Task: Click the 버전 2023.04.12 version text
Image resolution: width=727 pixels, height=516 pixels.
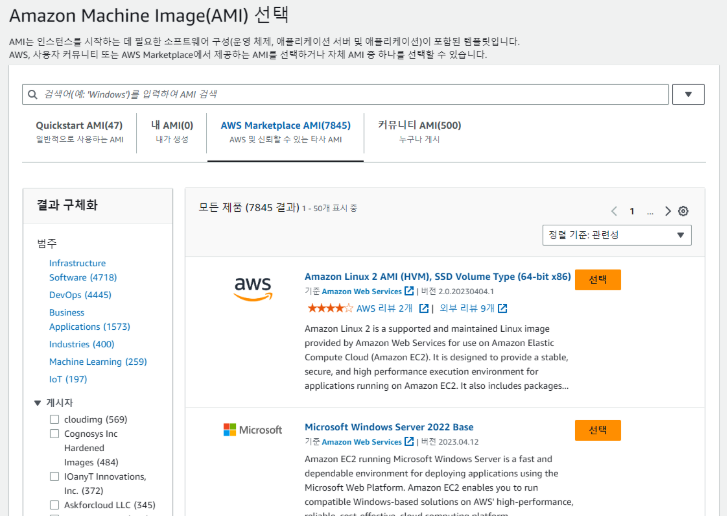Action: (450, 442)
